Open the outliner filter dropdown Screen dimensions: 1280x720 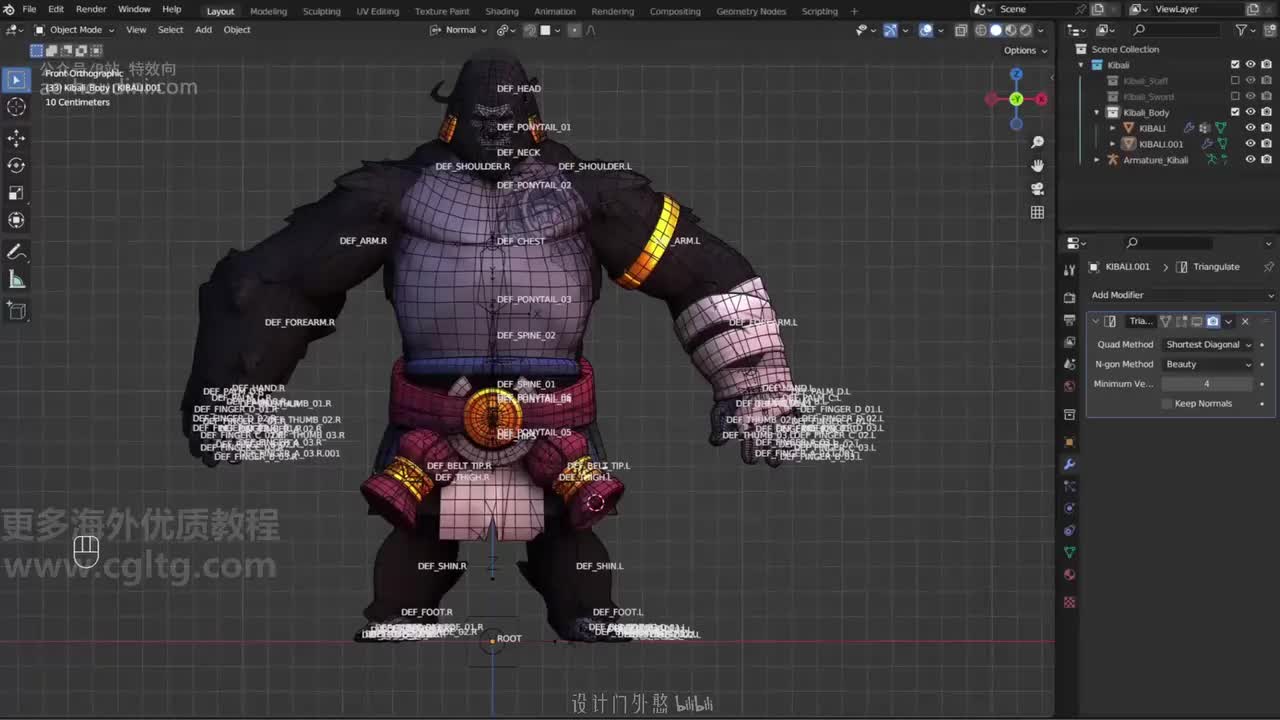(1245, 31)
